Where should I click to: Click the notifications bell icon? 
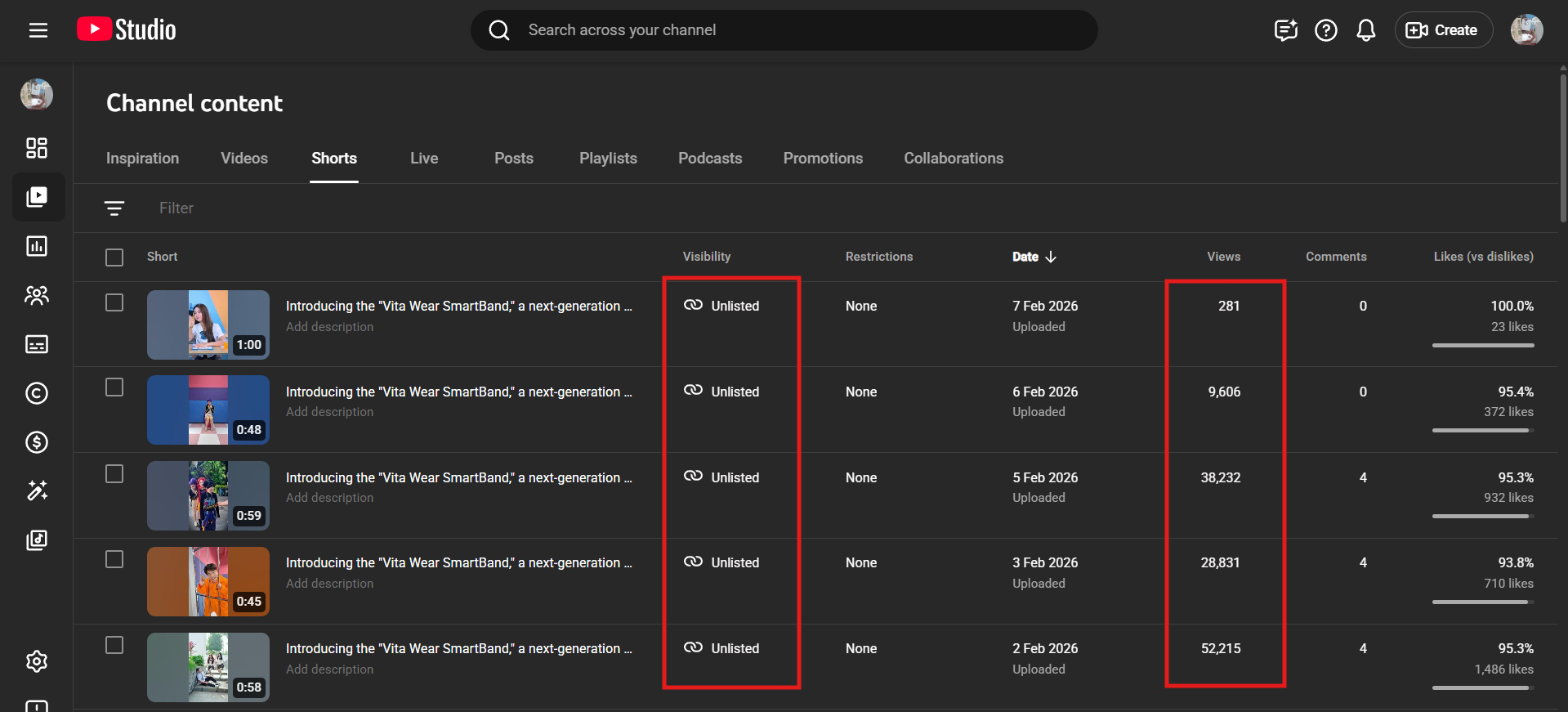coord(1365,30)
